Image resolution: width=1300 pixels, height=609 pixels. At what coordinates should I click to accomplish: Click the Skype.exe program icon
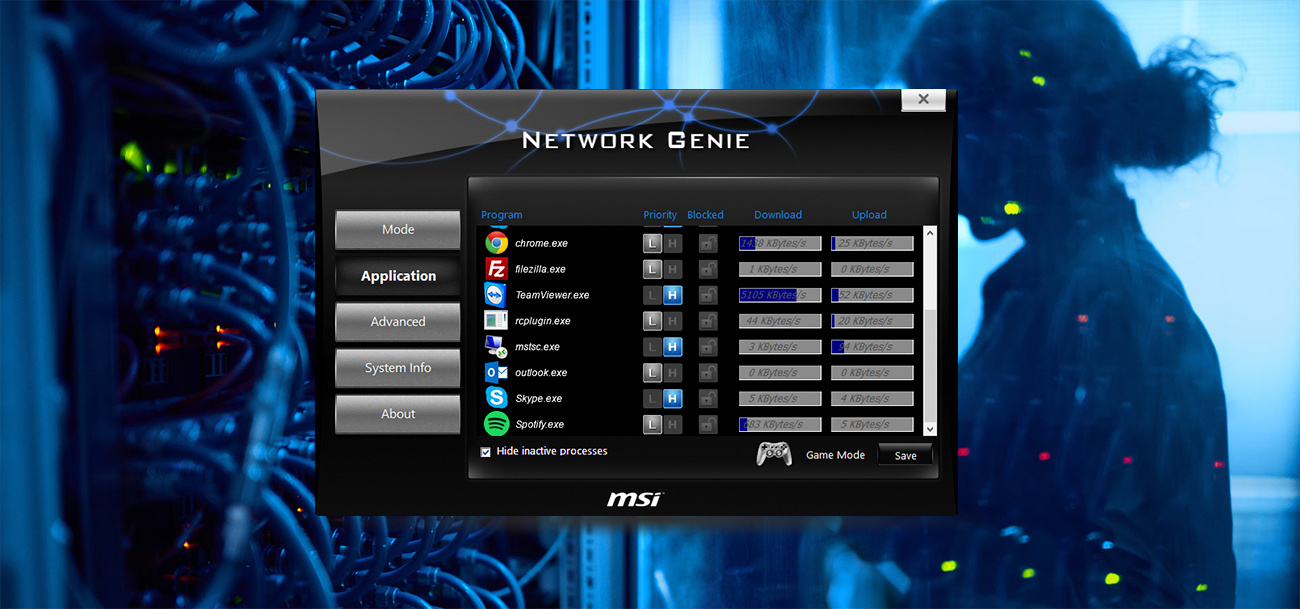click(x=497, y=398)
